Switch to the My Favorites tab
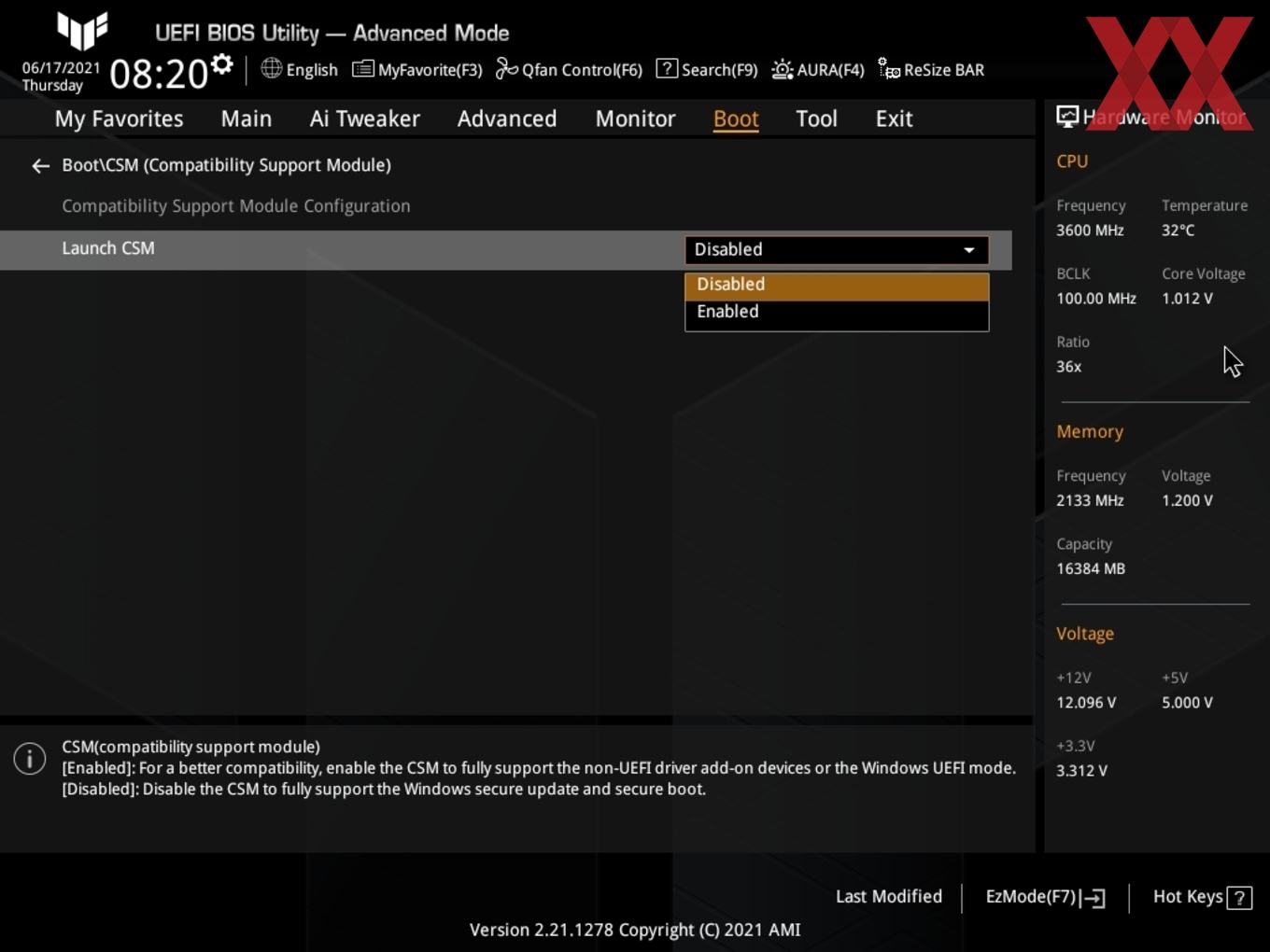Viewport: 1270px width, 952px height. [119, 119]
